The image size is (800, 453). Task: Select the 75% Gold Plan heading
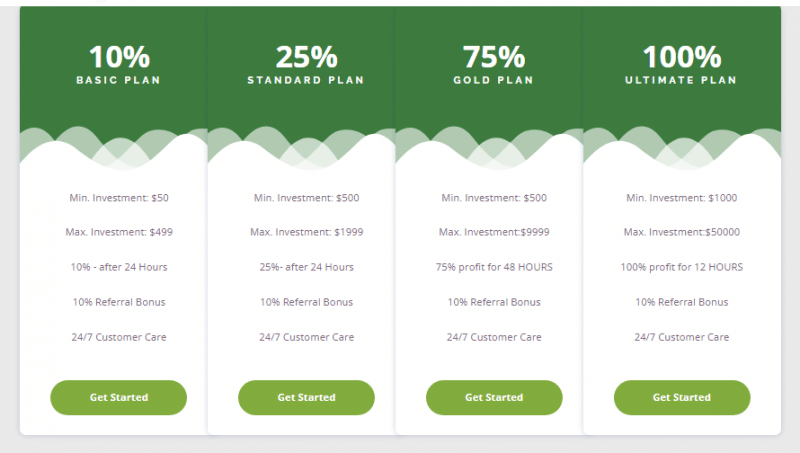tap(494, 64)
